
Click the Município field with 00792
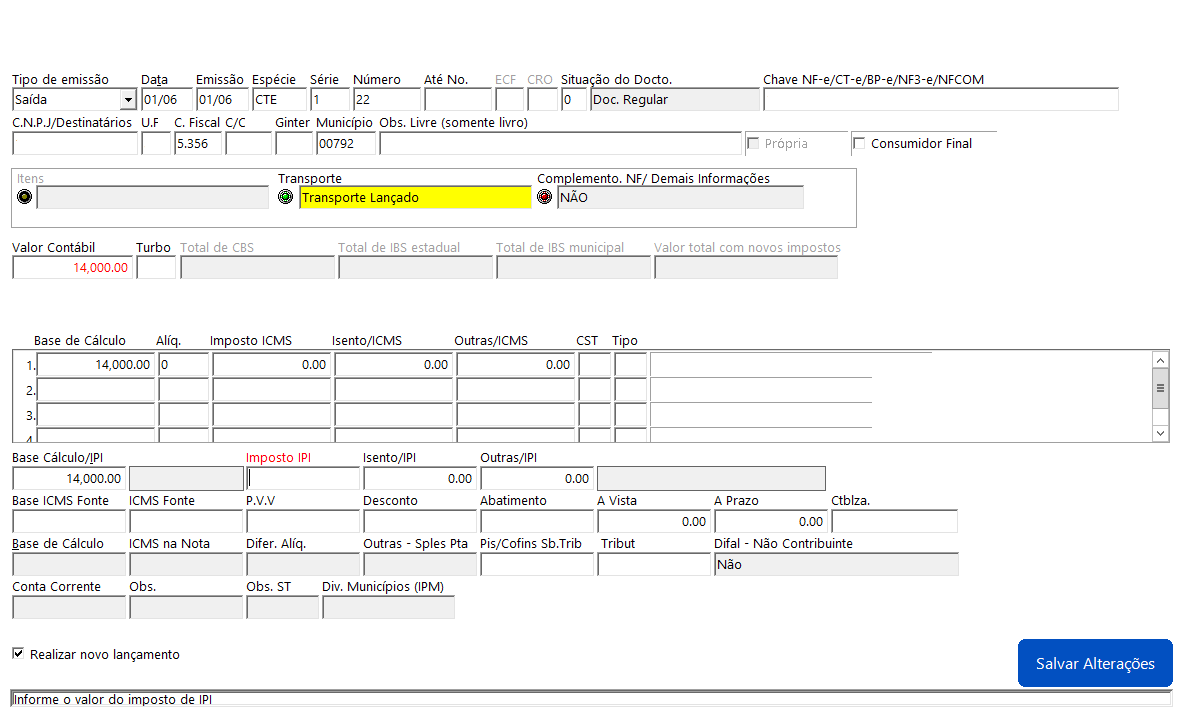(346, 144)
